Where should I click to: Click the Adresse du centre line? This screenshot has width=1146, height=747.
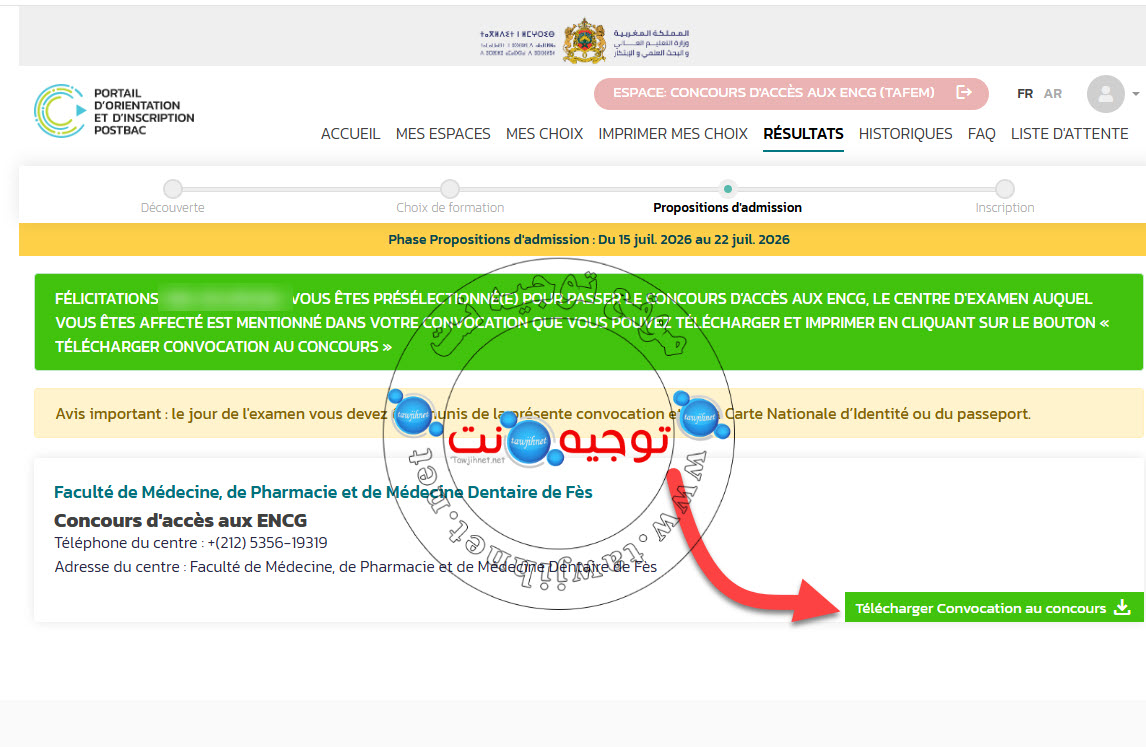[355, 567]
